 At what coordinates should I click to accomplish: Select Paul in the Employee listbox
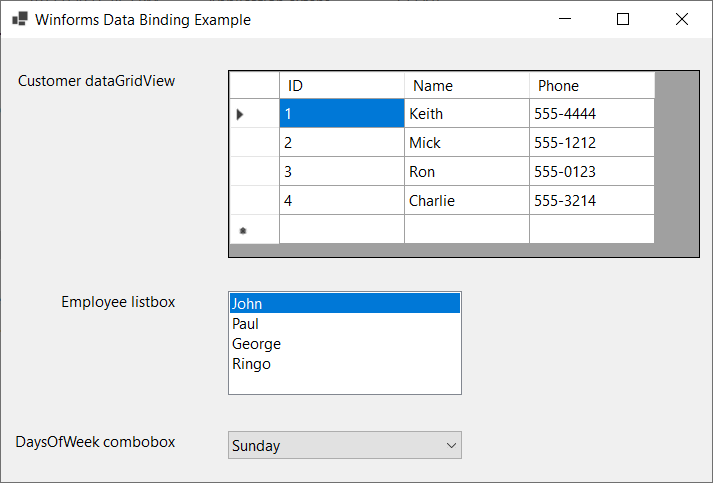pyautogui.click(x=245, y=324)
